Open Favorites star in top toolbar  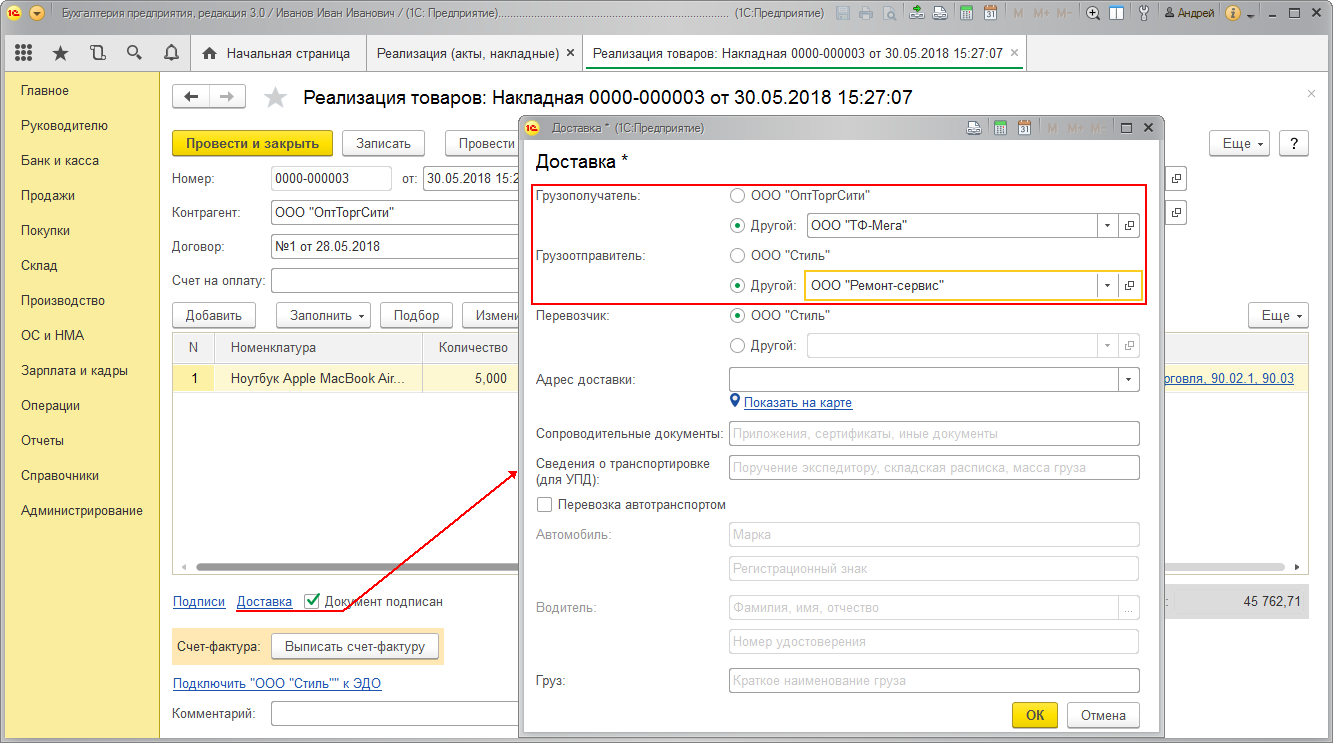coord(60,53)
